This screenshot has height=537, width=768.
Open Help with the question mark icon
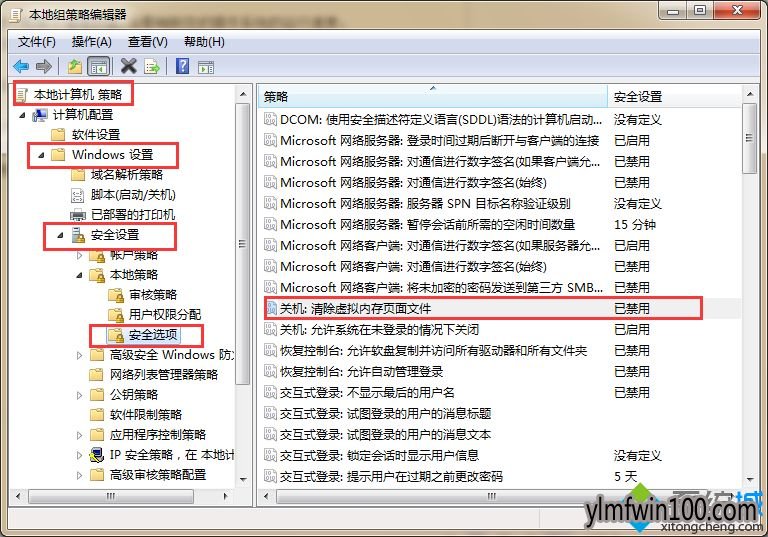[182, 66]
